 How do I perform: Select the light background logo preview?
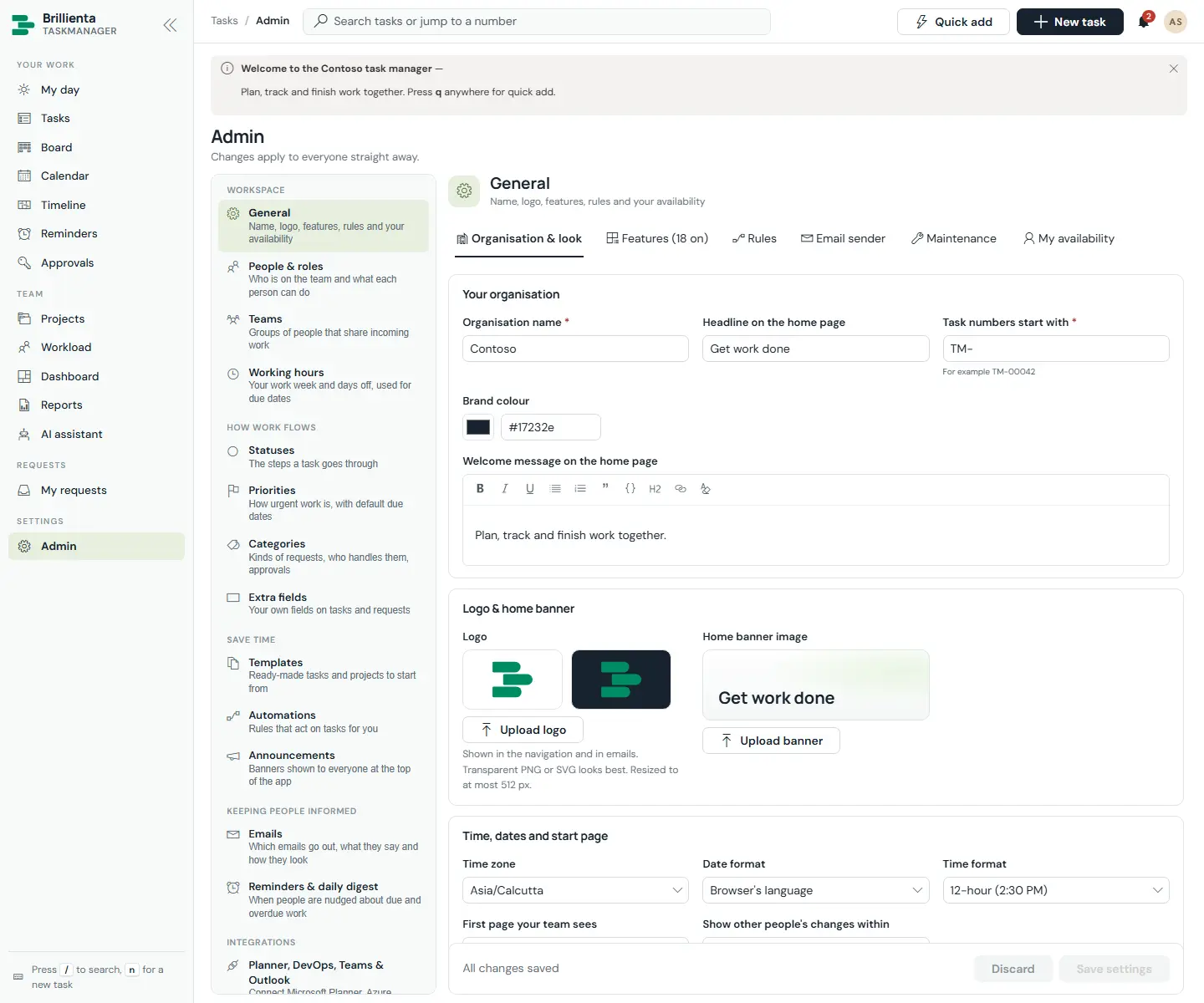[x=513, y=680]
